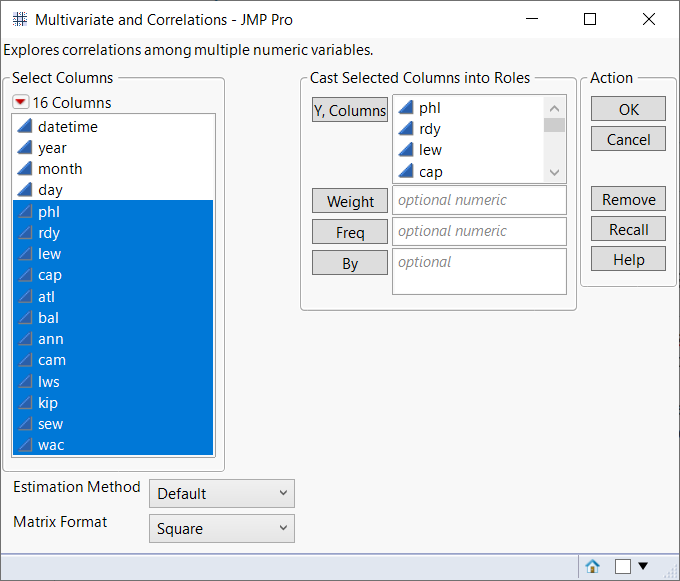Click the cap icon in Y role list
Viewport: 680px width, 581px height.
pyautogui.click(x=405, y=171)
